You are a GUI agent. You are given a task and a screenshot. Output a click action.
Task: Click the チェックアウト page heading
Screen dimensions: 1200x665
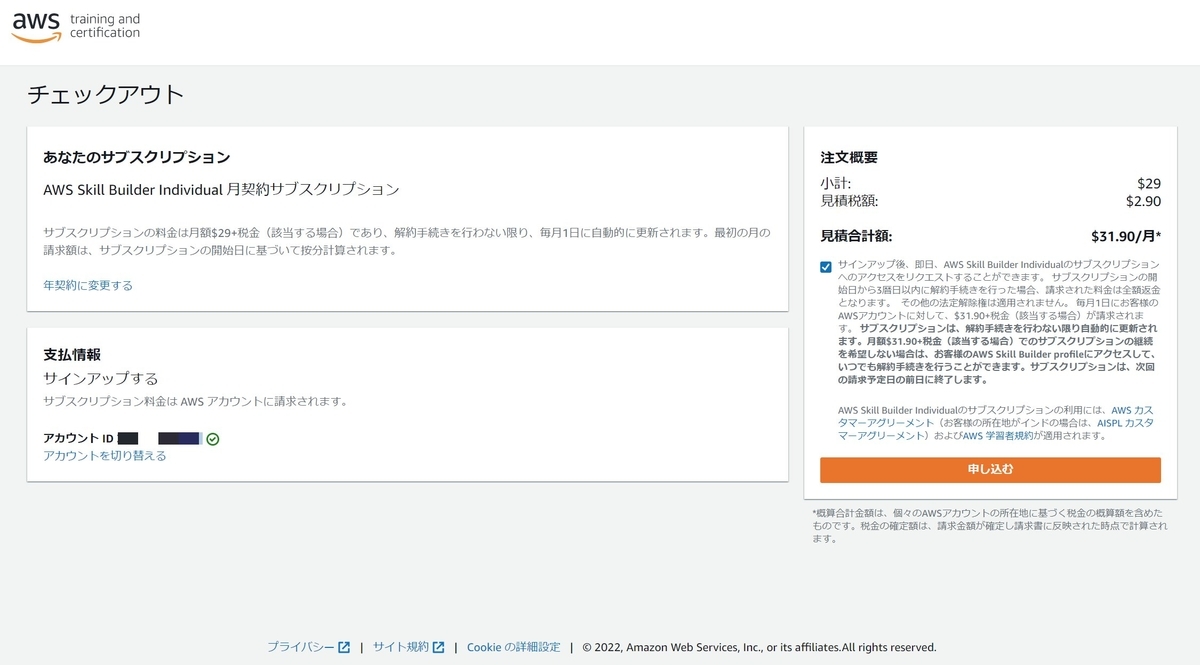pyautogui.click(x=106, y=95)
